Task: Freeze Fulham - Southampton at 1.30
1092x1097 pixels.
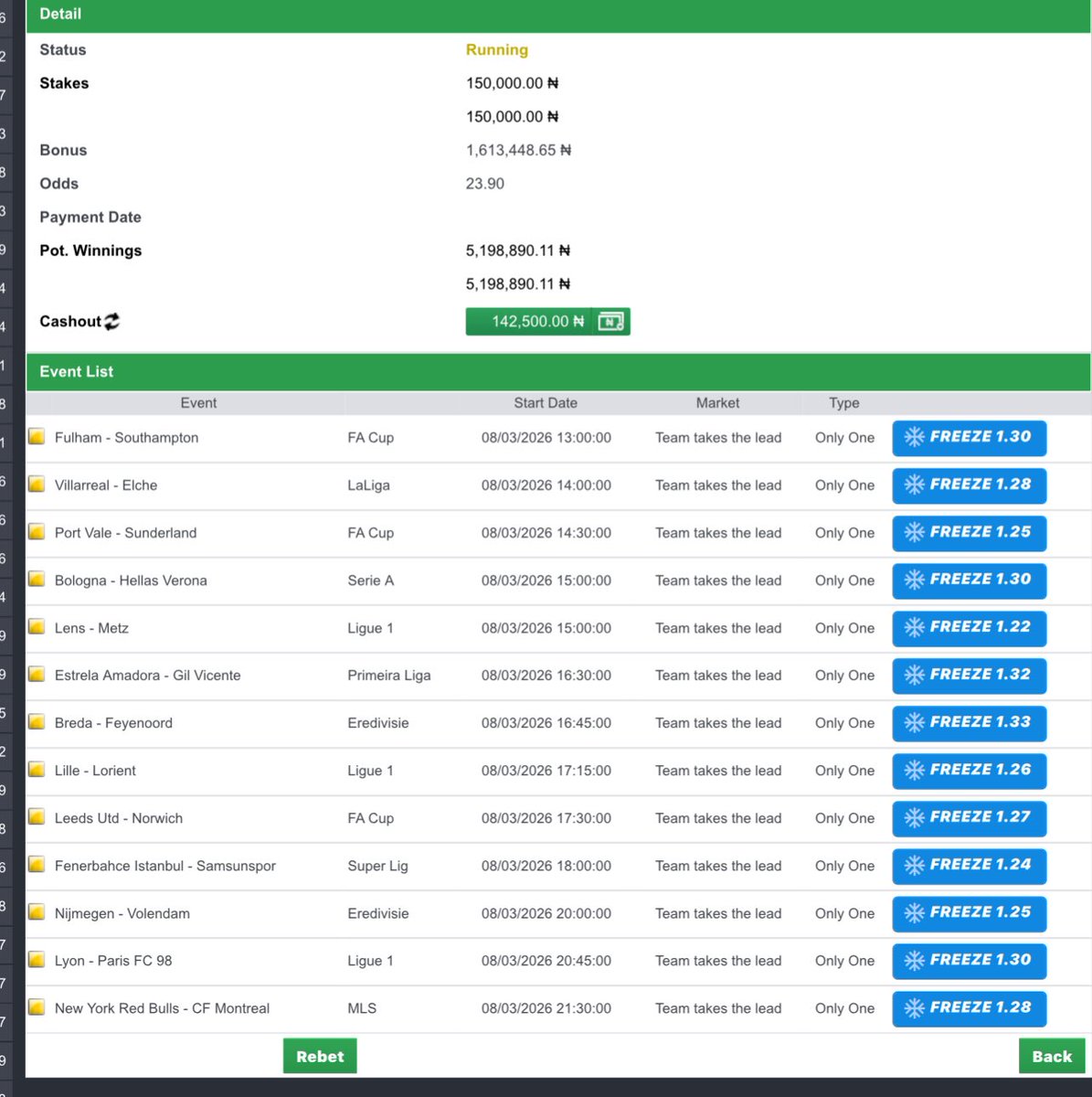Action: 969,438
